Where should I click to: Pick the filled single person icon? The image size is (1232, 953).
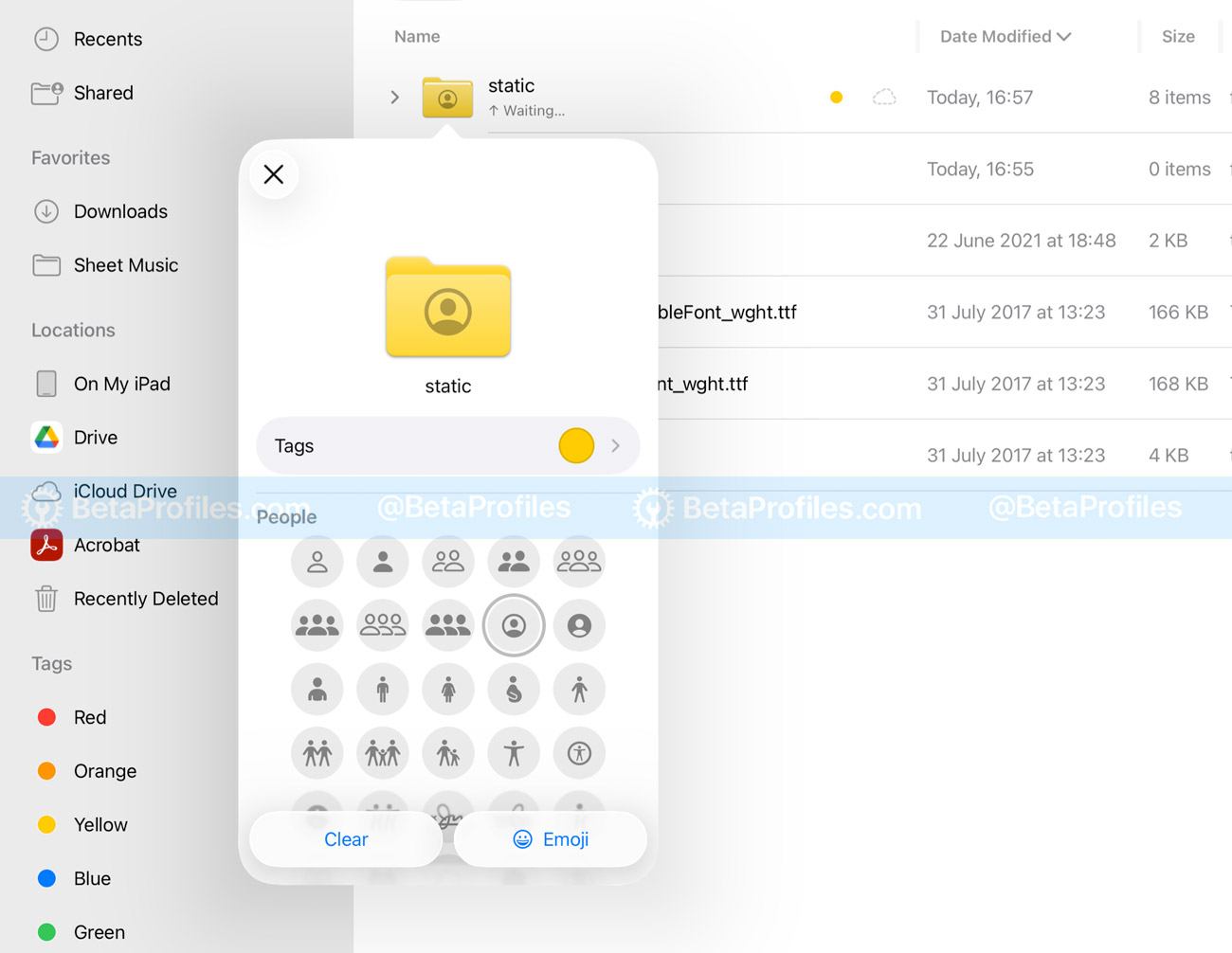(383, 562)
